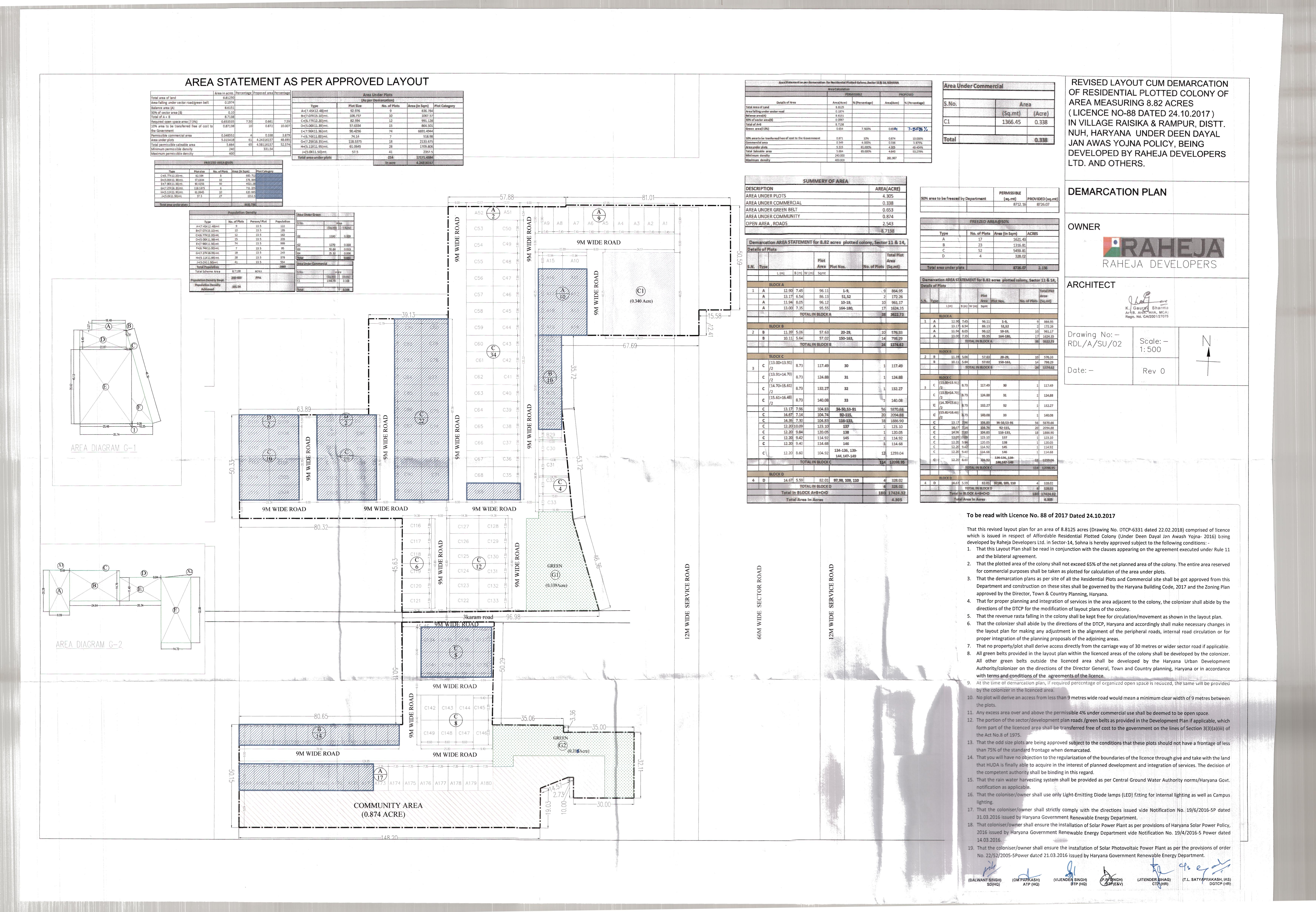Click the Area Under Commercial table heading

click(973, 86)
